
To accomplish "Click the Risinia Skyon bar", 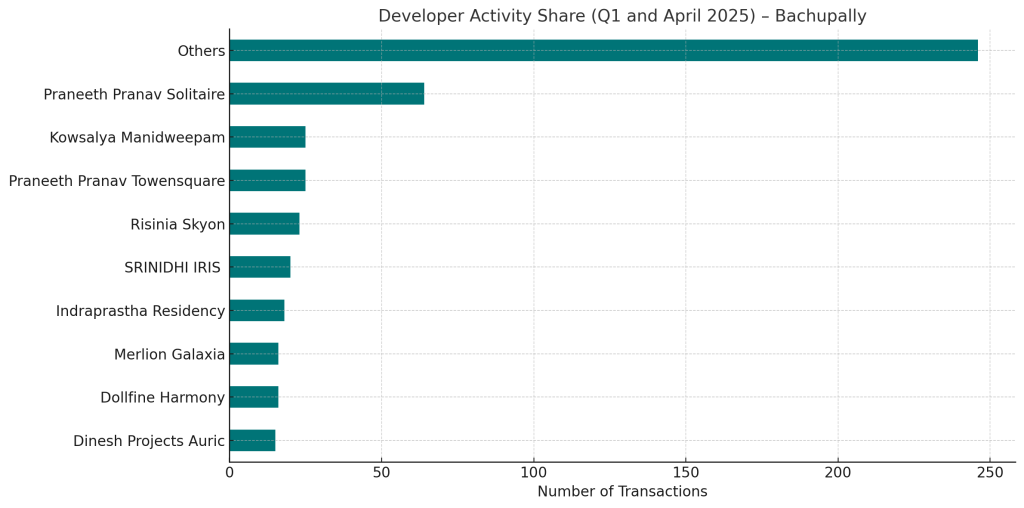I will coord(264,224).
